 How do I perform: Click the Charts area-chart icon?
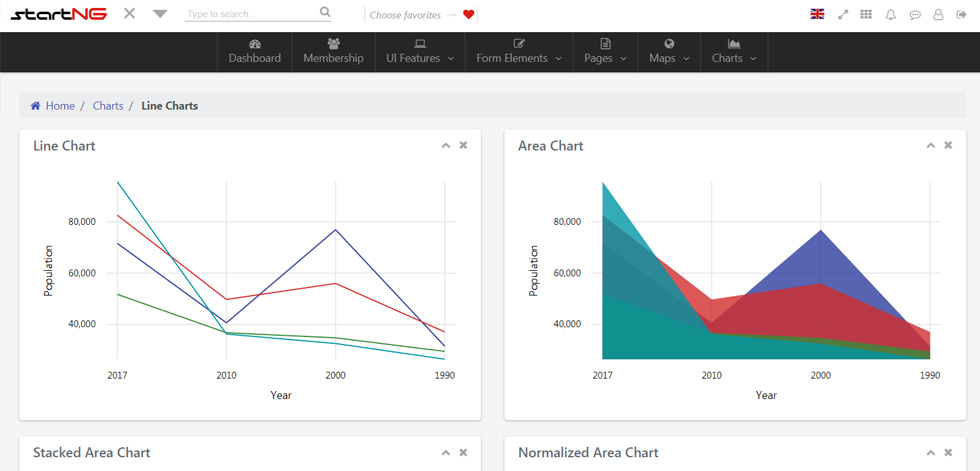tap(734, 44)
